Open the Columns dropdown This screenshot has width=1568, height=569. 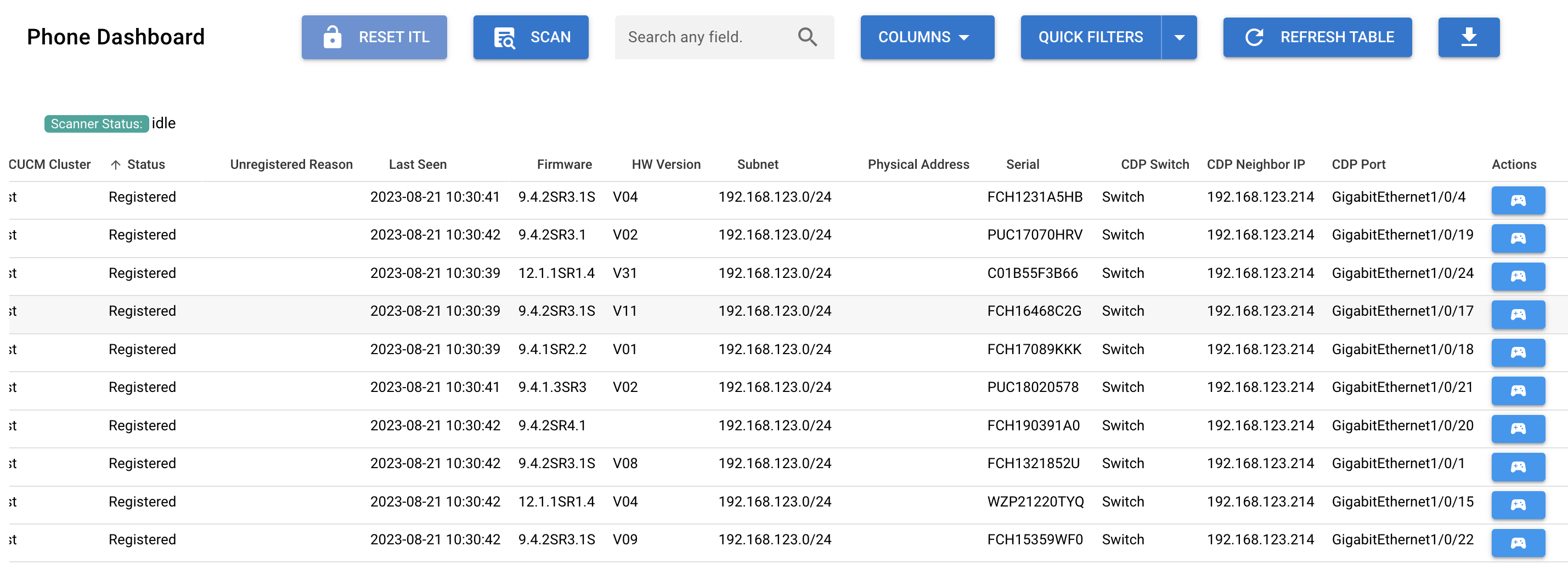pos(927,37)
